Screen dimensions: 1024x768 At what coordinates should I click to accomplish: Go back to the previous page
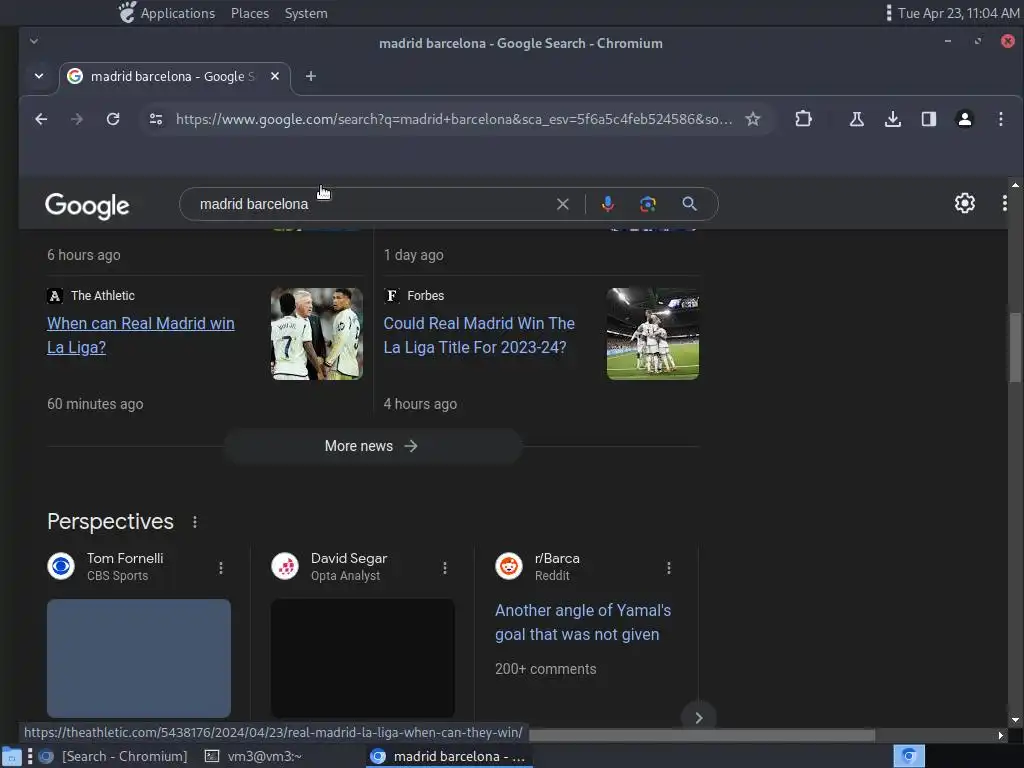pyautogui.click(x=41, y=119)
